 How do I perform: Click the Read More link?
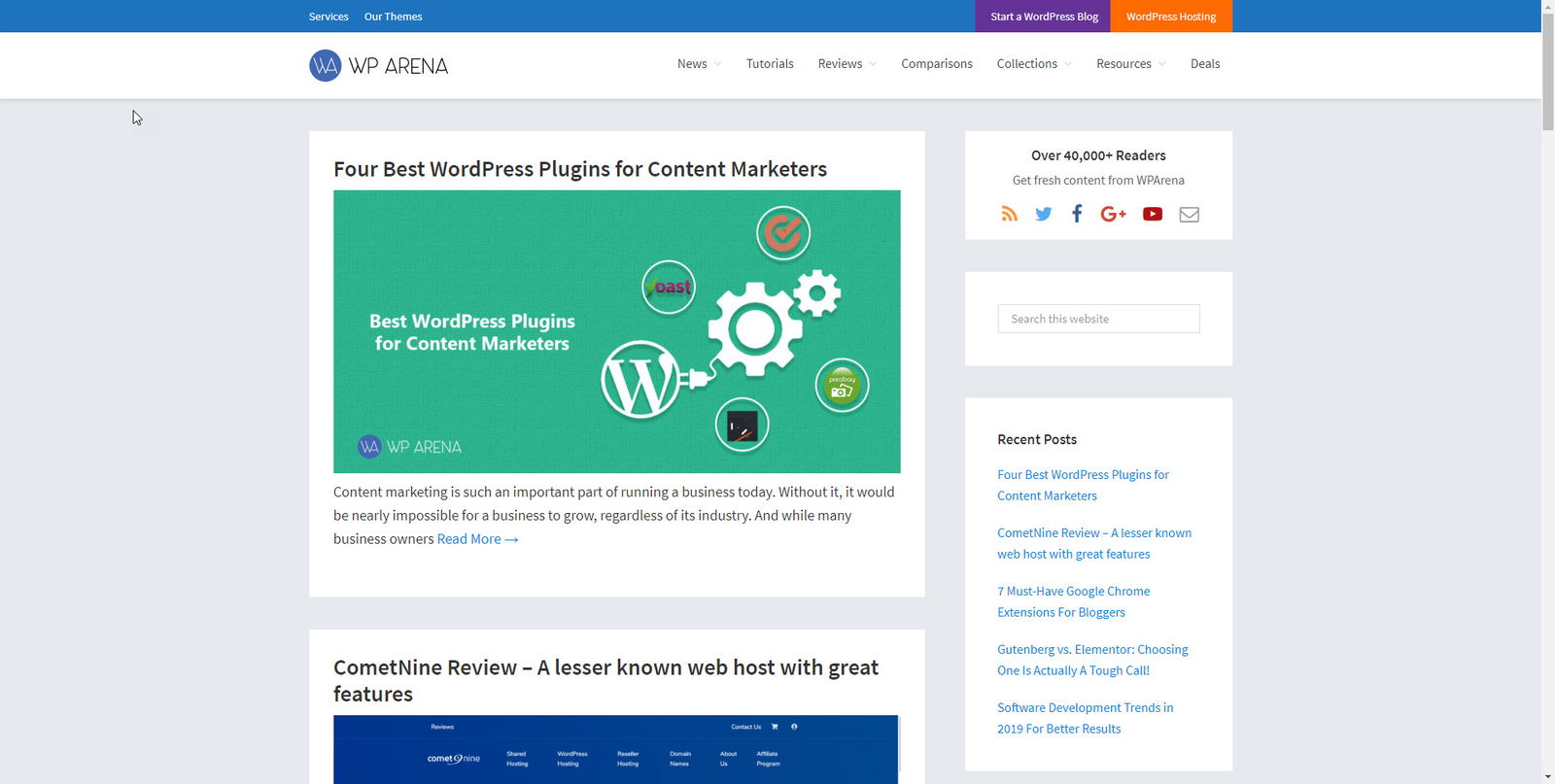(477, 539)
